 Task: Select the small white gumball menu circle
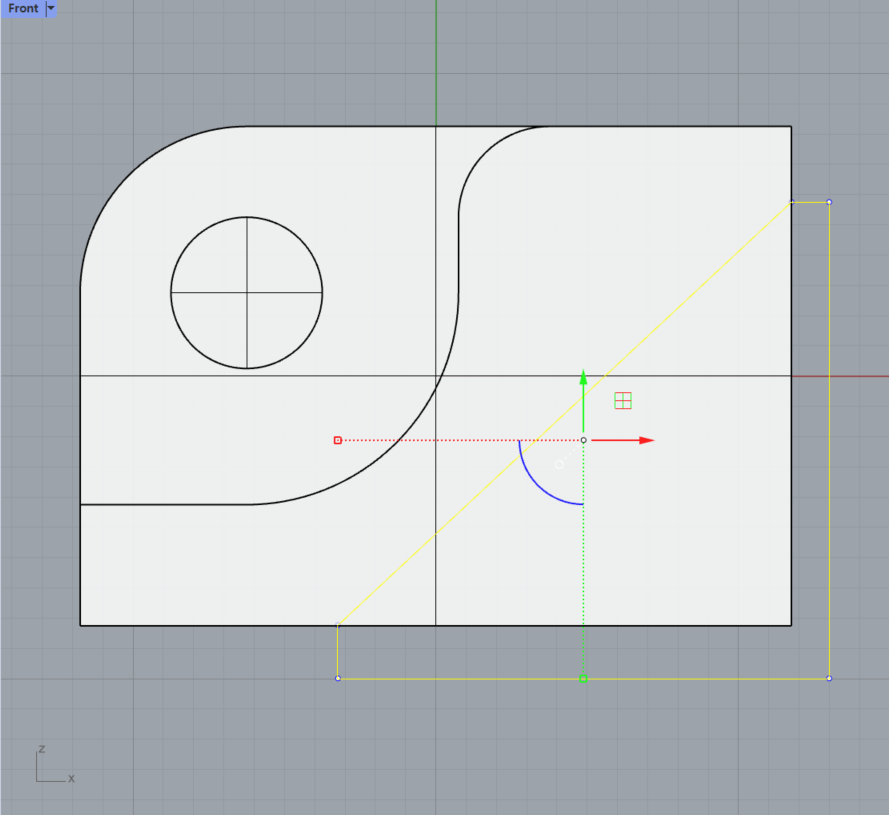(x=559, y=464)
